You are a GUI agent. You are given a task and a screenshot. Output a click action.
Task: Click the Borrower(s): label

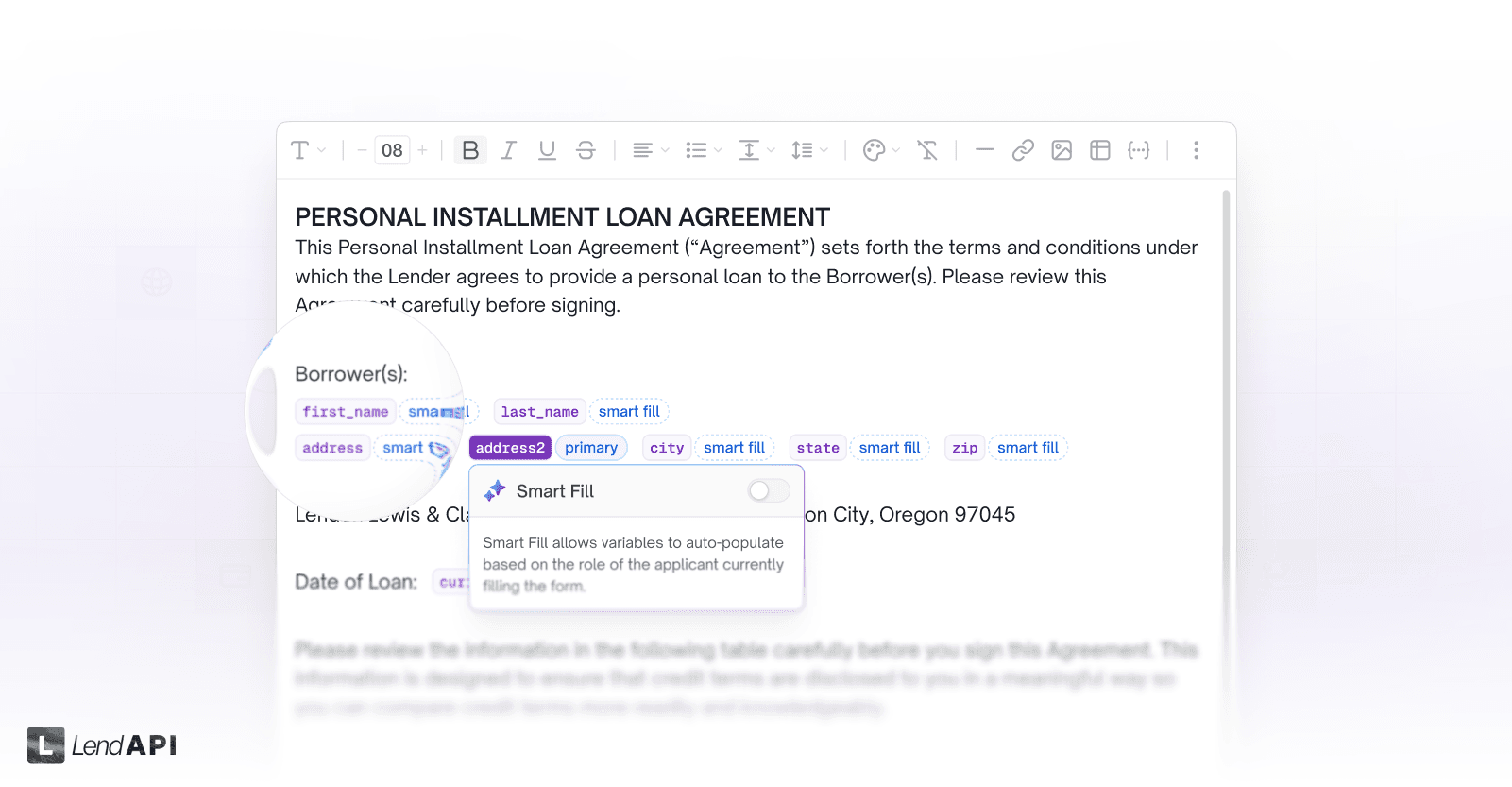coord(351,374)
